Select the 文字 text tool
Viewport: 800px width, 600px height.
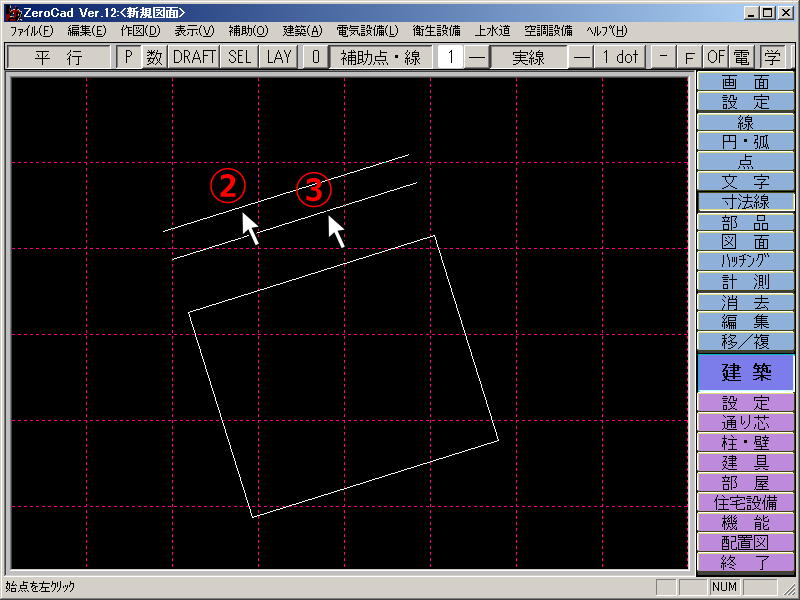[x=745, y=181]
